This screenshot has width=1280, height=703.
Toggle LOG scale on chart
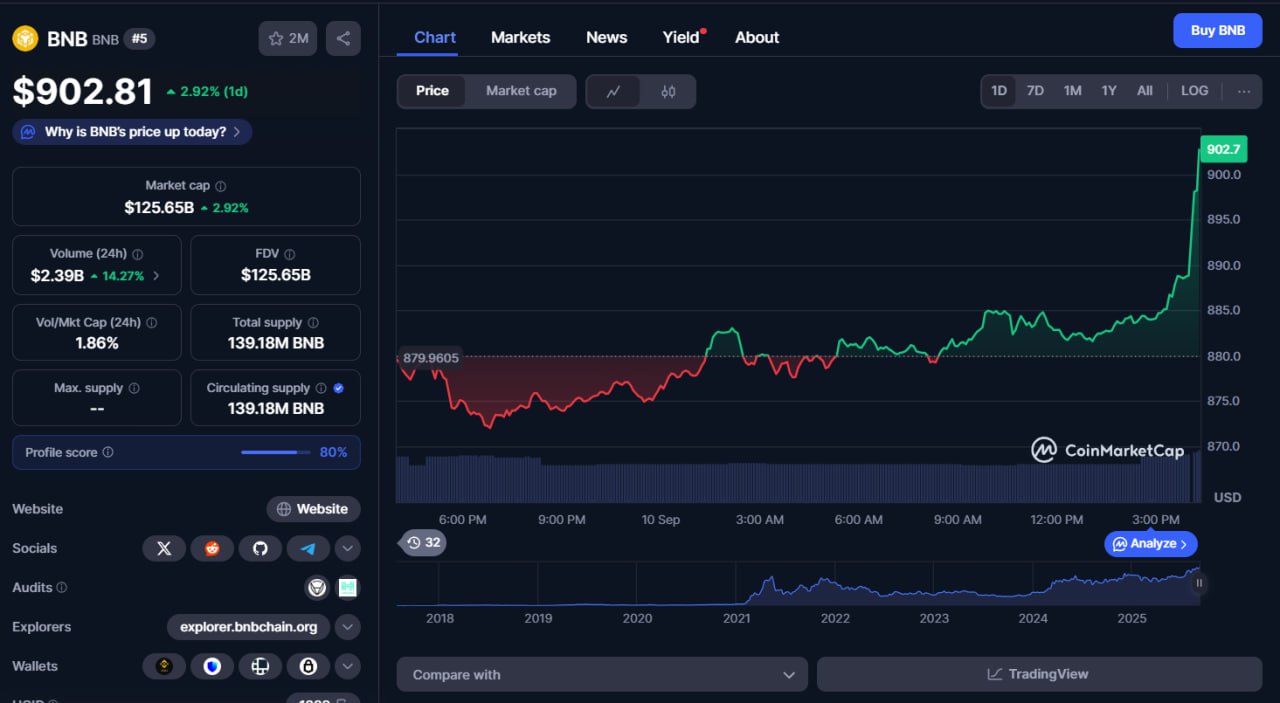(x=1195, y=91)
